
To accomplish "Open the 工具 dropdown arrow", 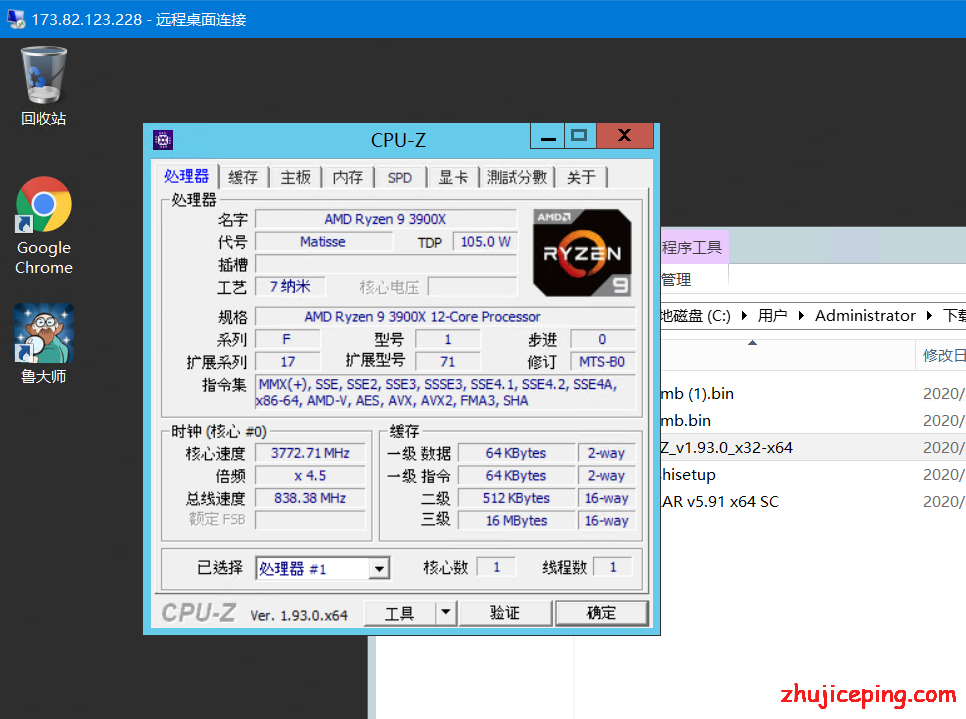I will pyautogui.click(x=445, y=612).
